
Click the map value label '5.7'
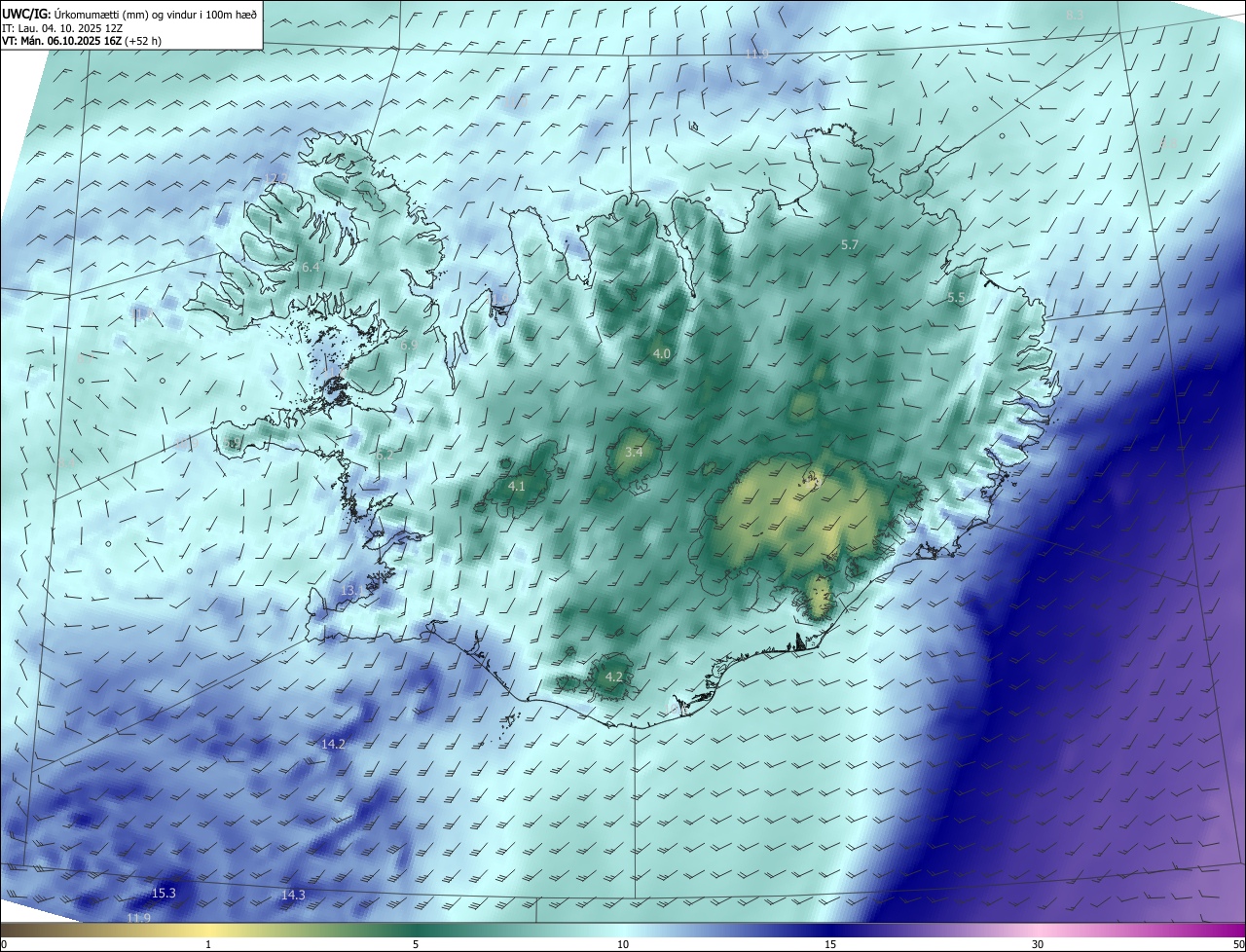pyautogui.click(x=850, y=245)
